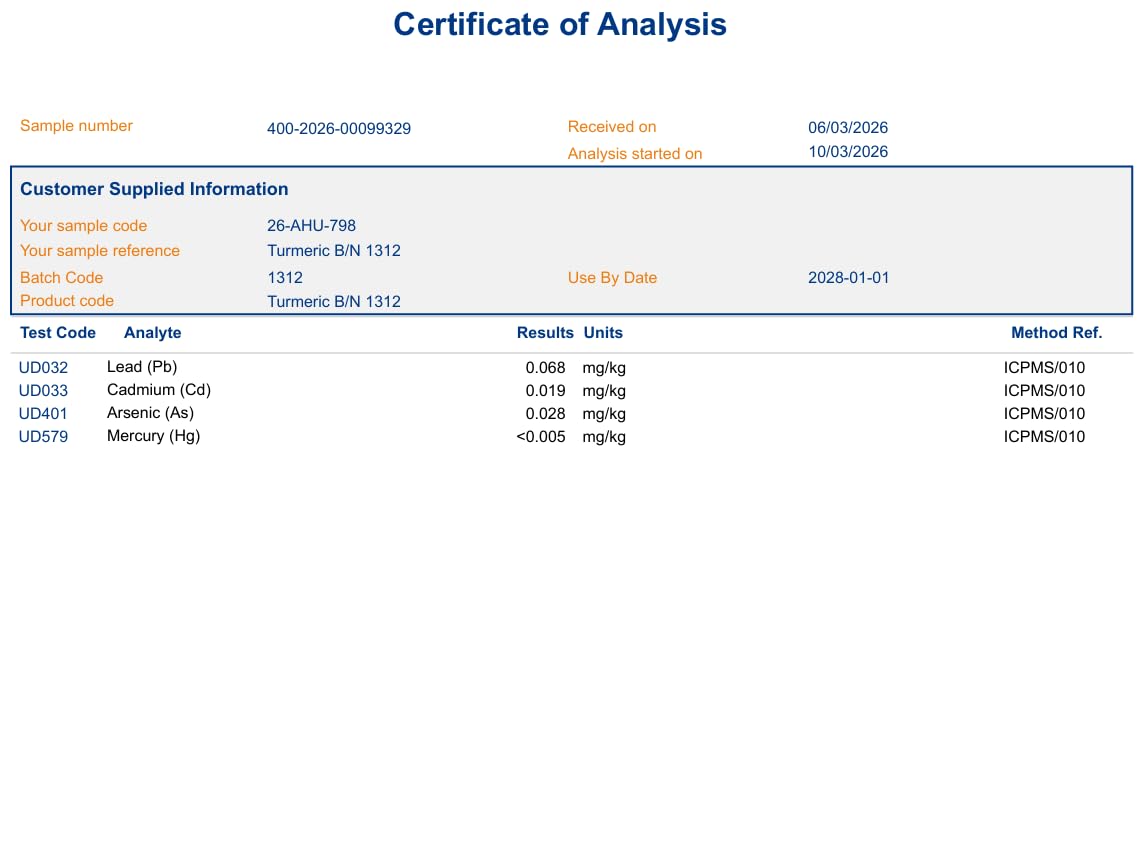The height and width of the screenshot is (841, 1147).
Task: Select the Arsenic (As) analyte
Action: tap(150, 413)
